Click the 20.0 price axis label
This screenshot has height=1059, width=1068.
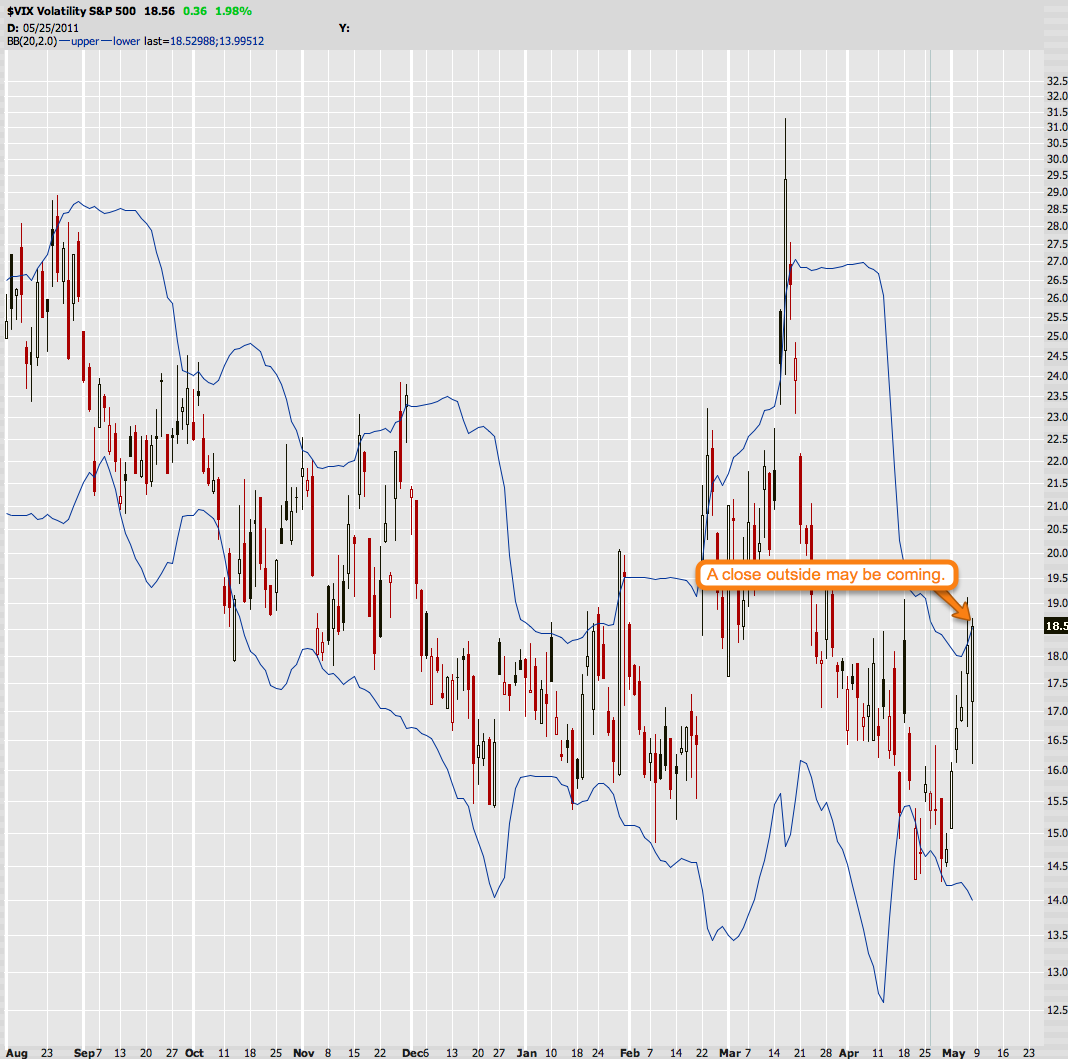coord(1056,553)
